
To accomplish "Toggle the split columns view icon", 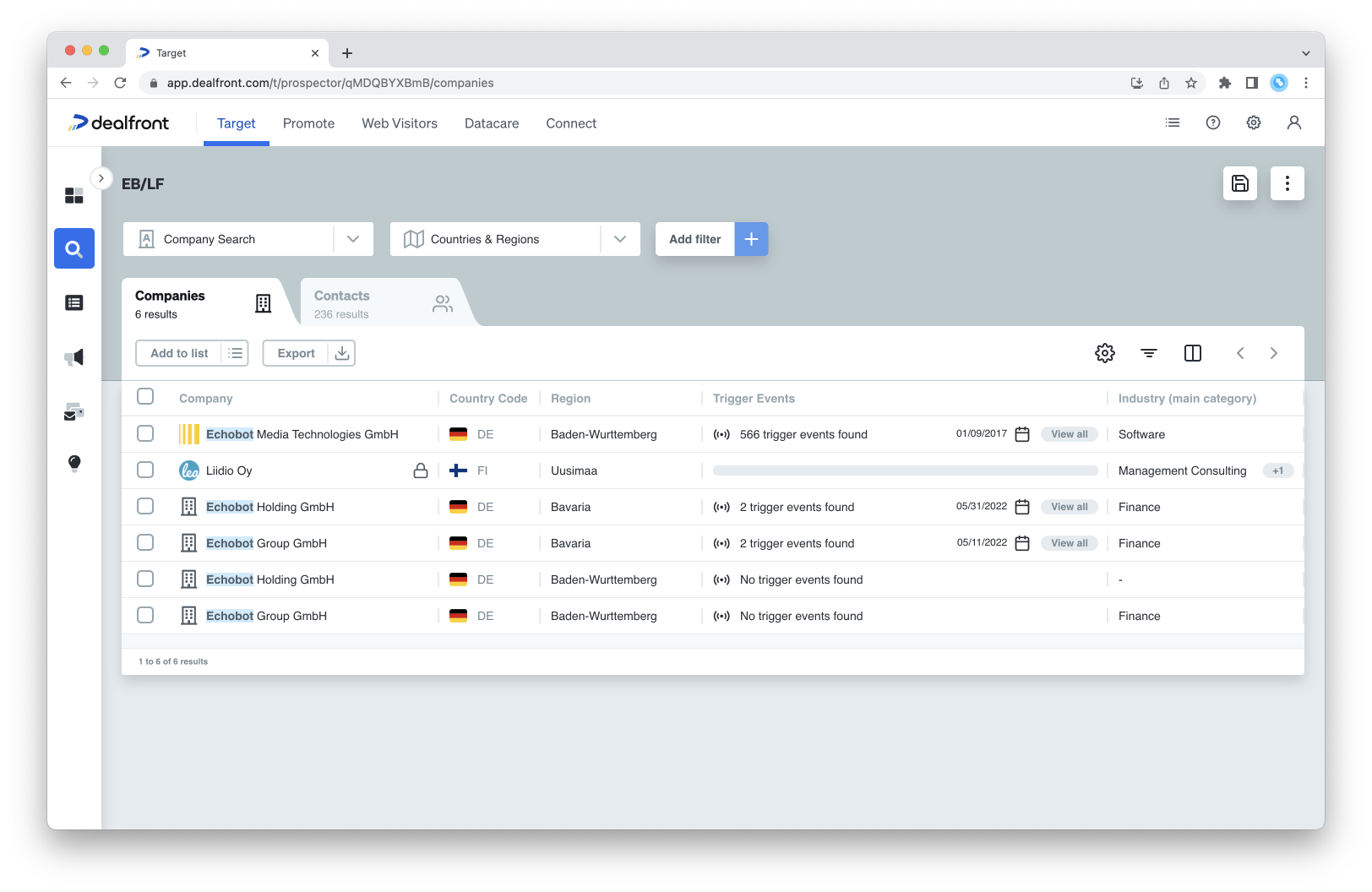I will pos(1193,353).
